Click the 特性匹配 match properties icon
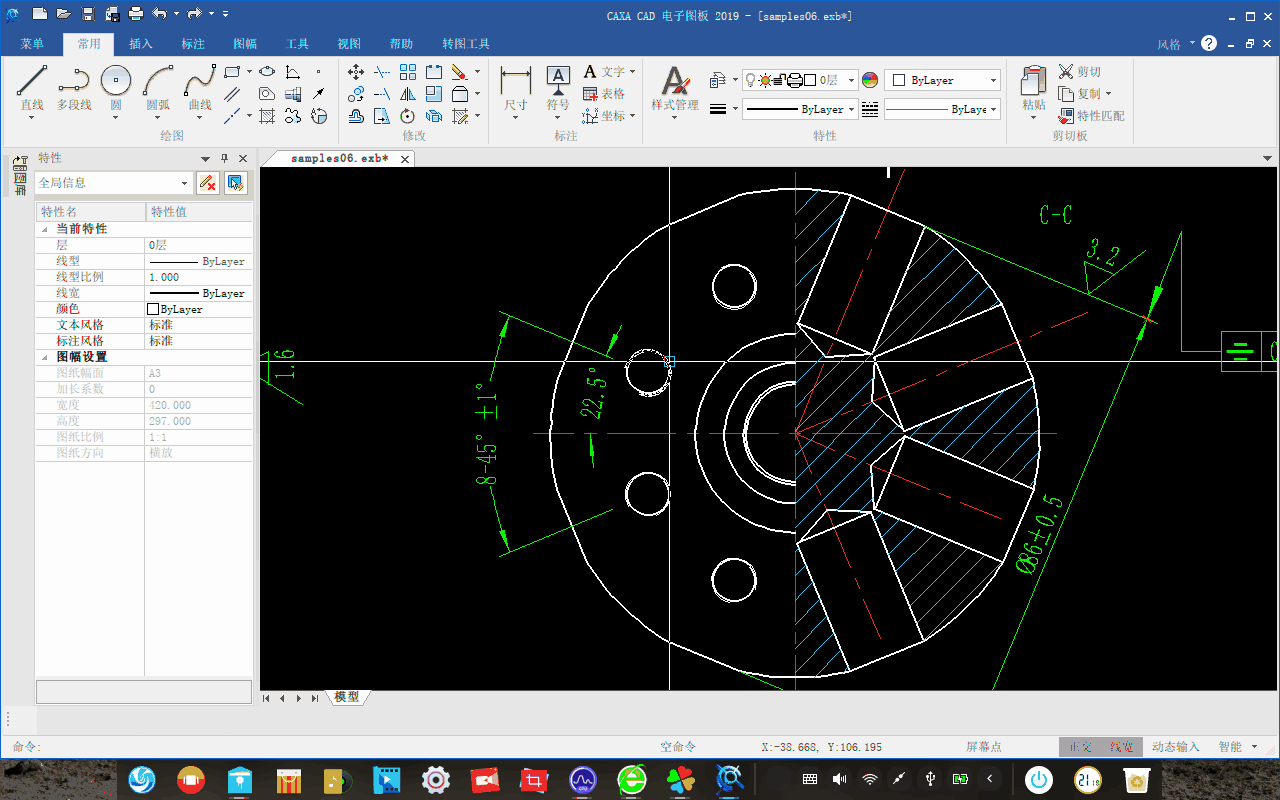Image resolution: width=1280 pixels, height=800 pixels. click(1066, 116)
